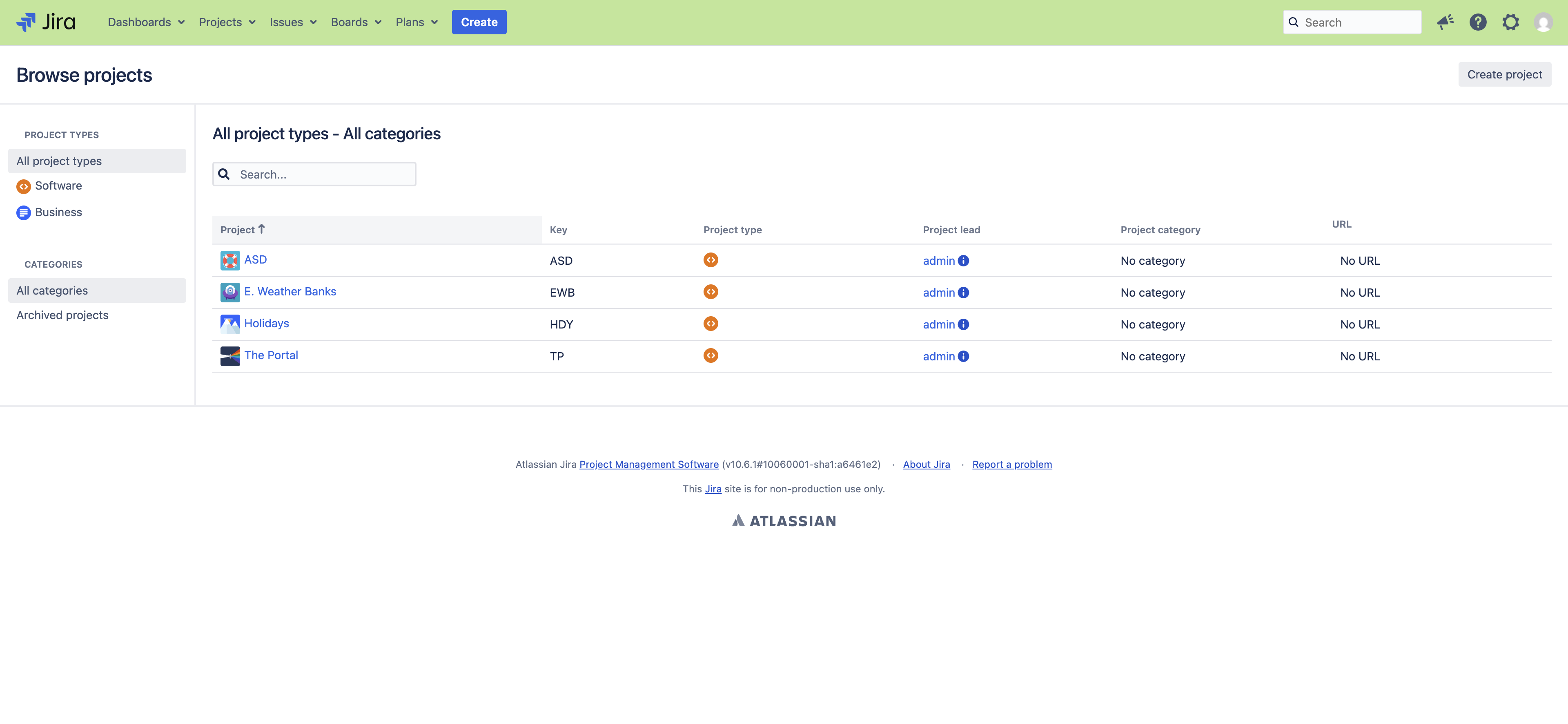Click the Create project button
This screenshot has width=1568, height=724.
[x=1505, y=74]
